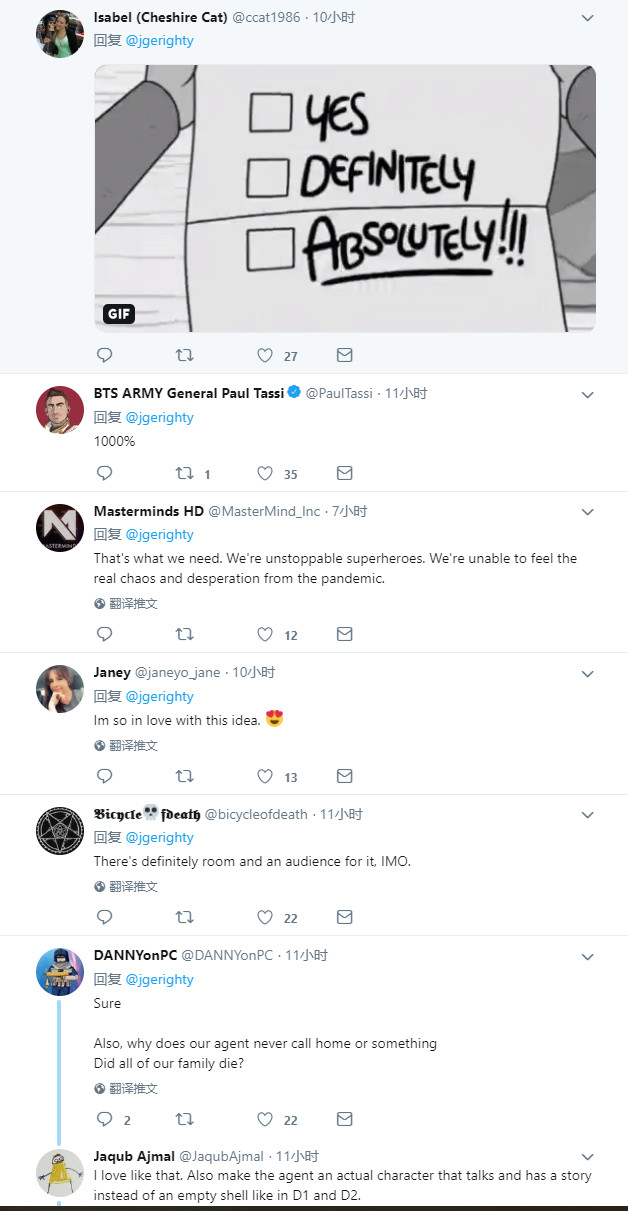Screen dimensions: 628x1211
Task: Retweet Paul Tassi's 1000% reply
Action: coord(185,473)
